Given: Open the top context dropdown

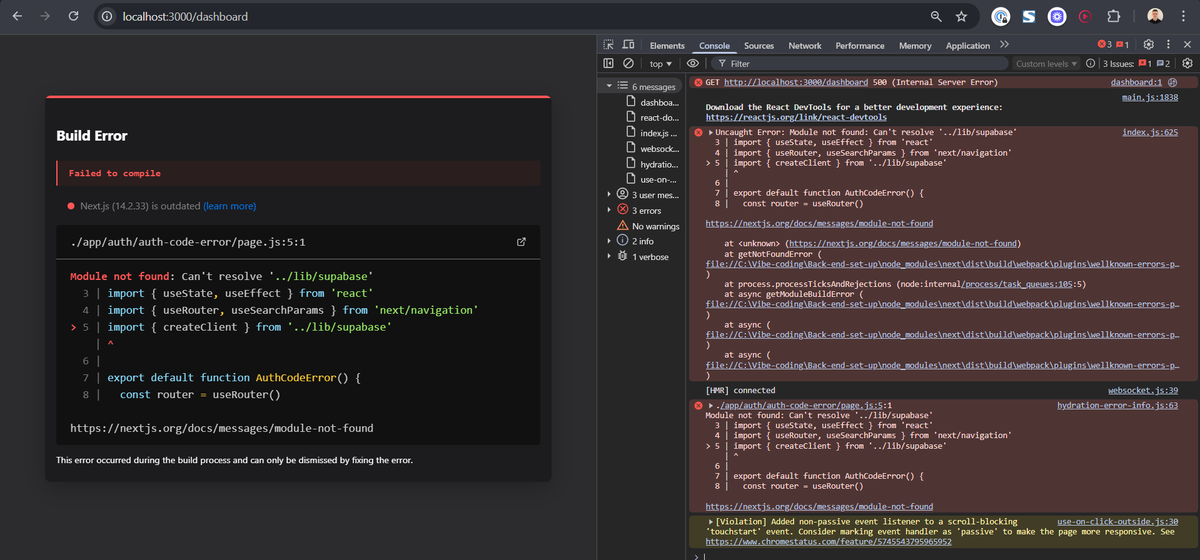Looking at the screenshot, I should 660,63.
